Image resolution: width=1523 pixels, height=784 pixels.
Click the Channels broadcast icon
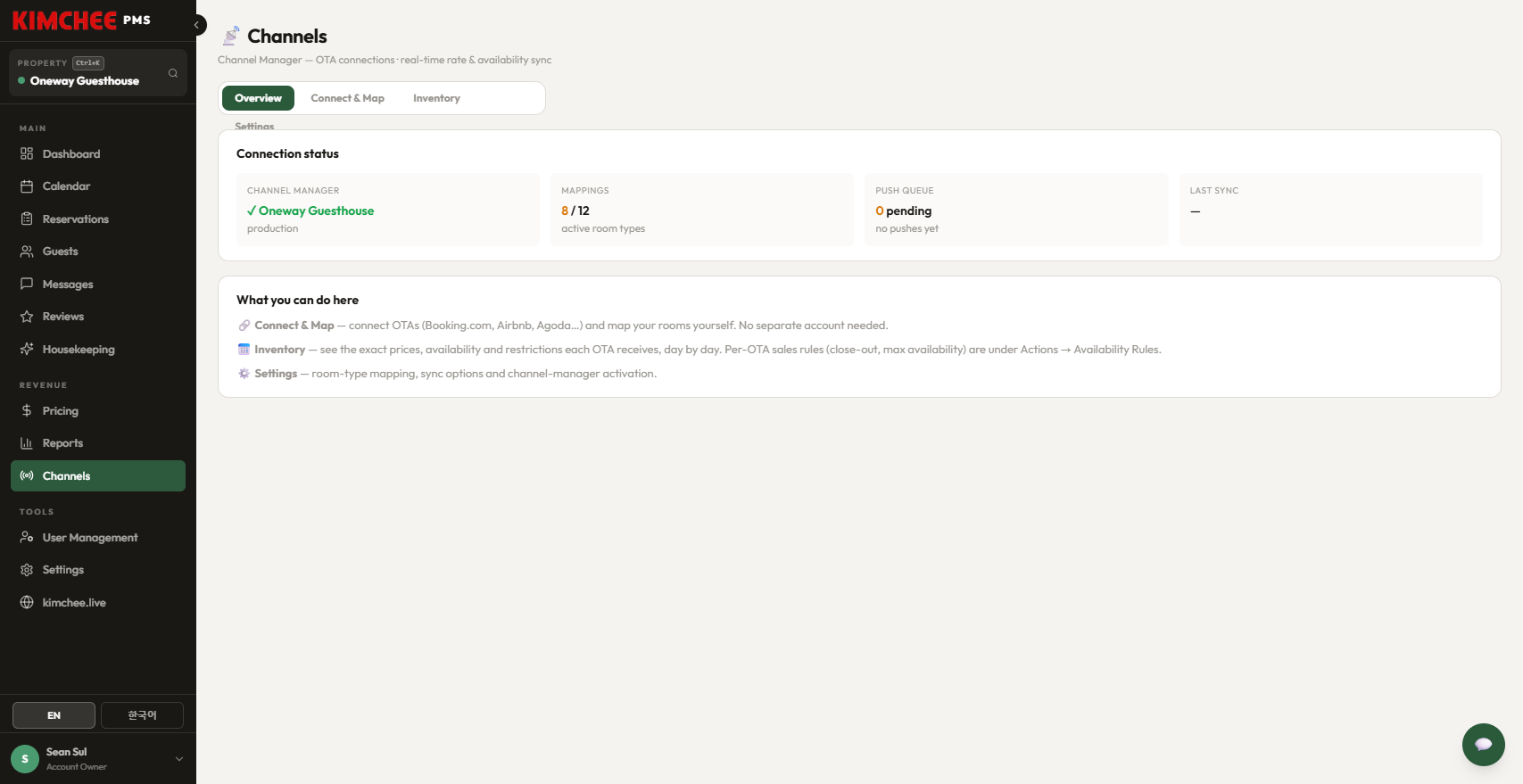click(27, 476)
